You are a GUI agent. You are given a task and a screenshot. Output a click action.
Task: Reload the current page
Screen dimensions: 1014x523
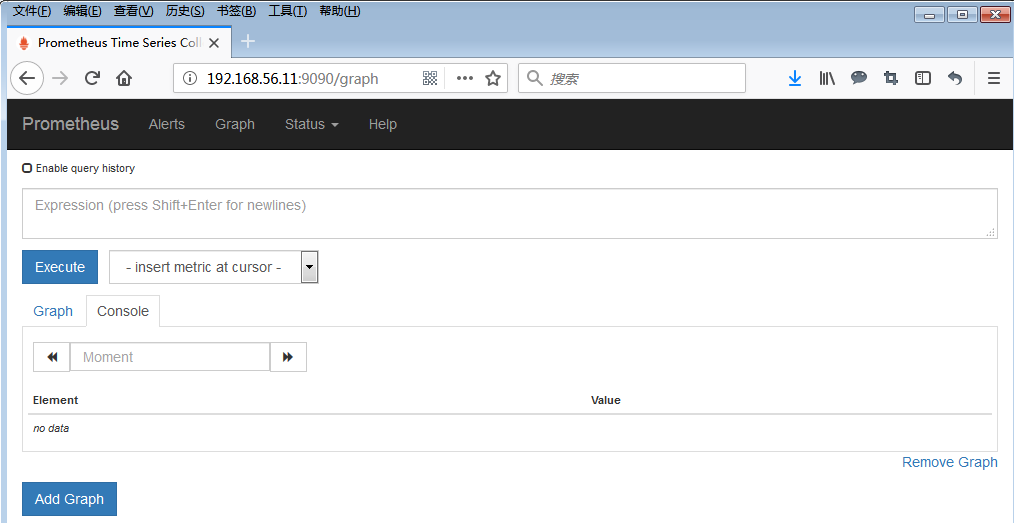click(x=92, y=78)
